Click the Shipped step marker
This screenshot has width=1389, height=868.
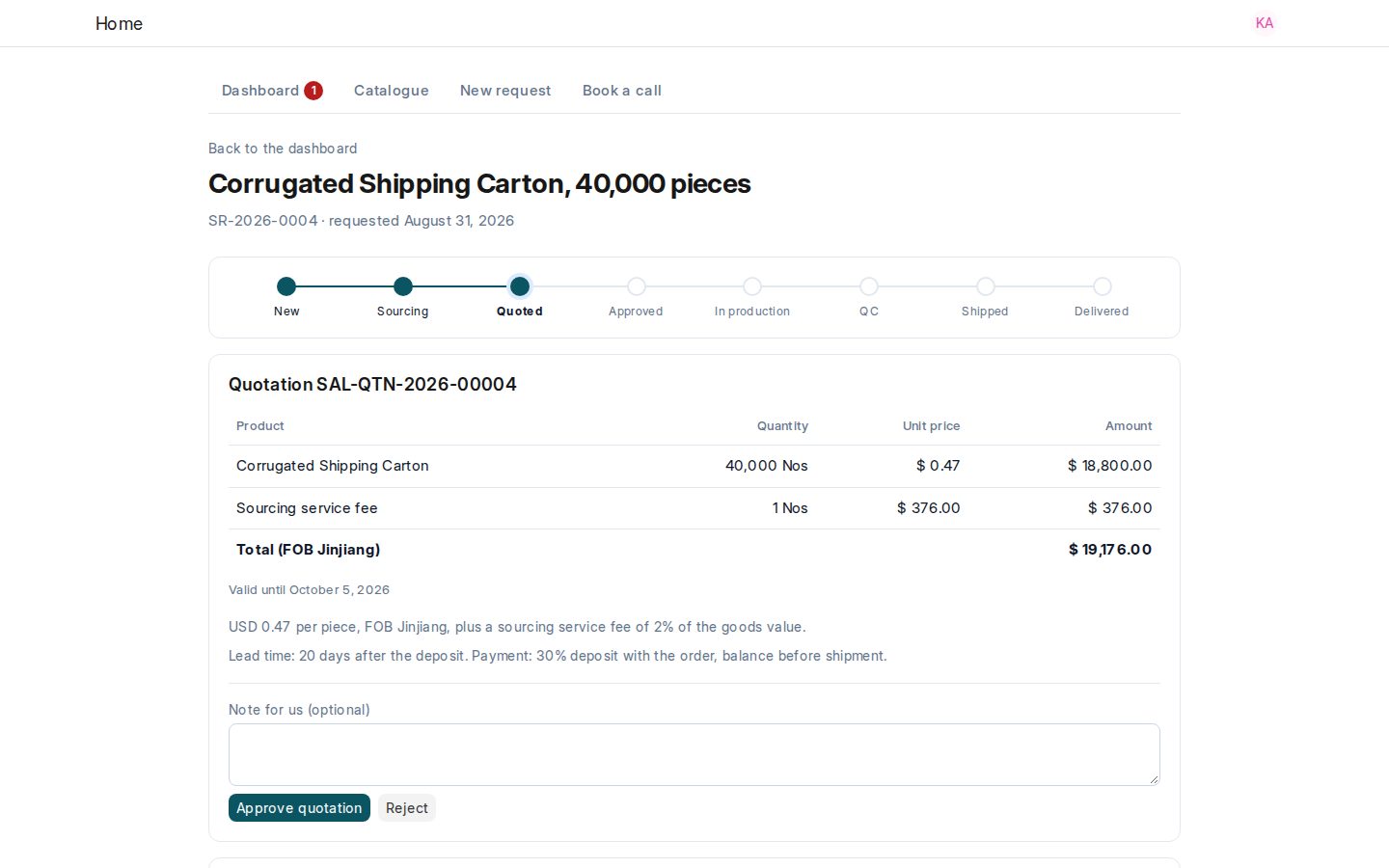(x=986, y=286)
